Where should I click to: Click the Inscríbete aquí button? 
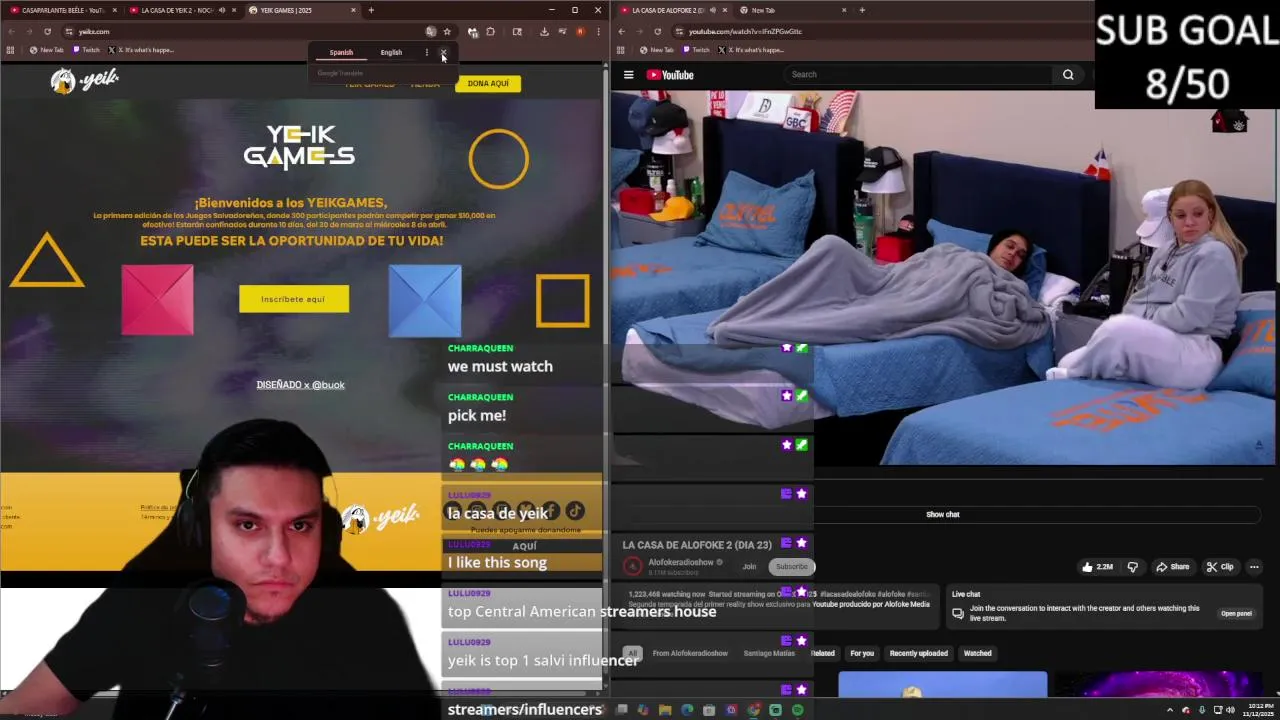tap(294, 299)
